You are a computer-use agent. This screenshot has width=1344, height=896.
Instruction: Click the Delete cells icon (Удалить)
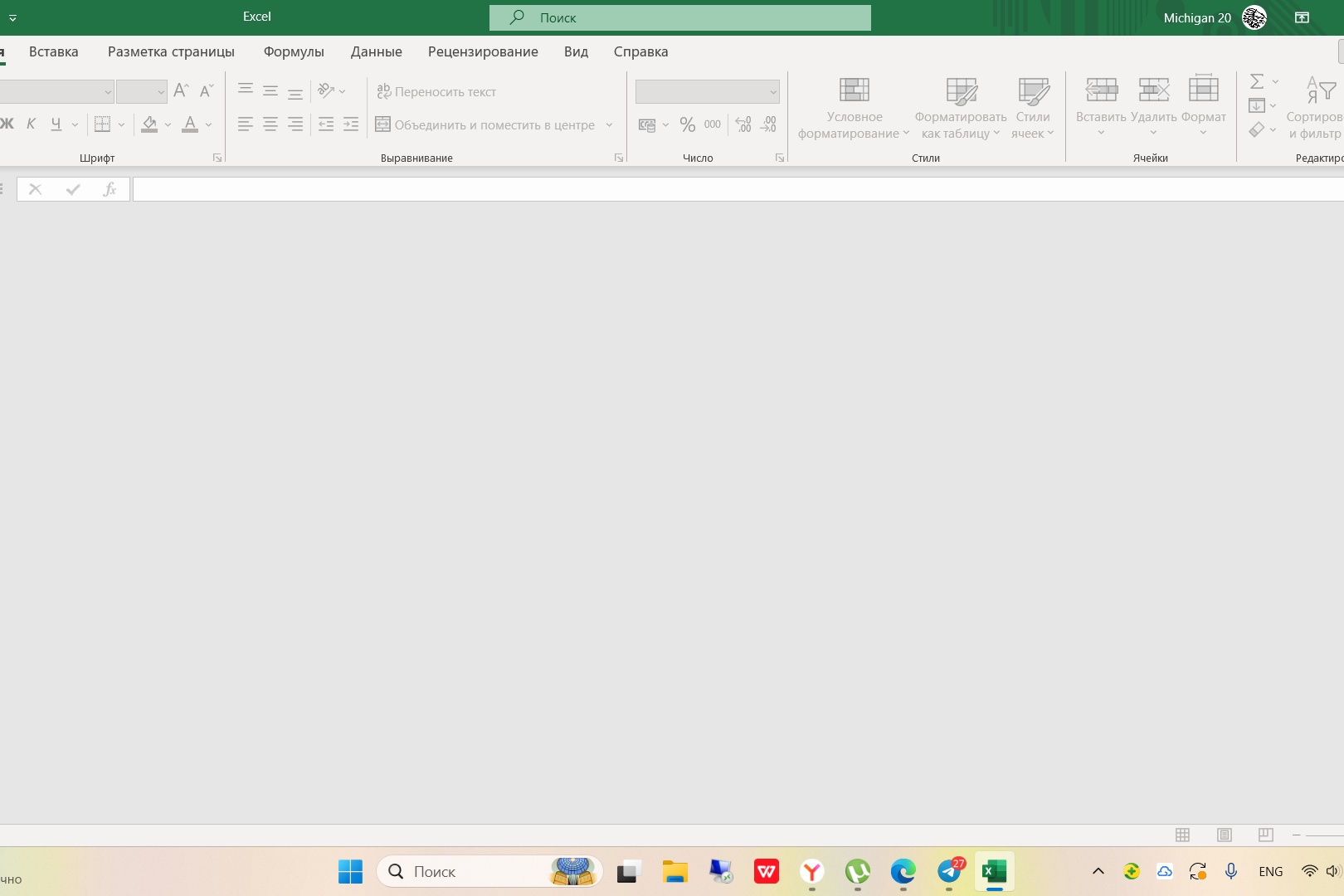(x=1153, y=90)
